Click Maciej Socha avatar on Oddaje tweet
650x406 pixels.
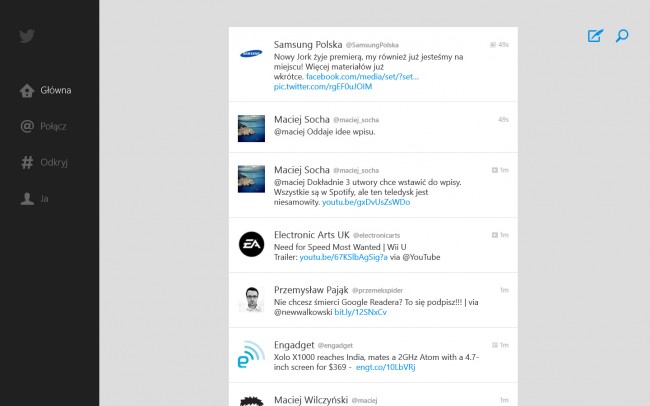(251, 129)
